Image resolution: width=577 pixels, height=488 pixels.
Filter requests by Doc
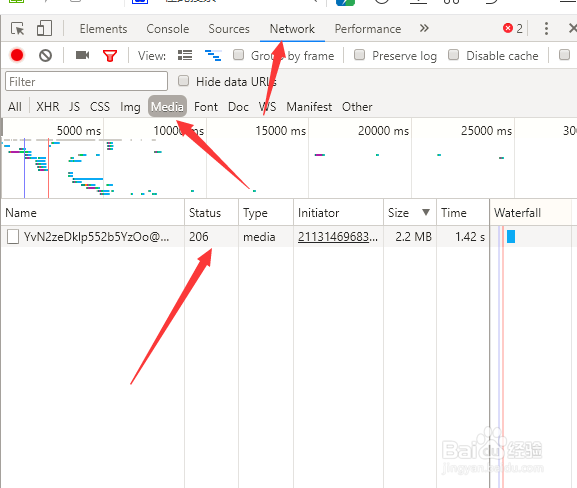click(238, 107)
